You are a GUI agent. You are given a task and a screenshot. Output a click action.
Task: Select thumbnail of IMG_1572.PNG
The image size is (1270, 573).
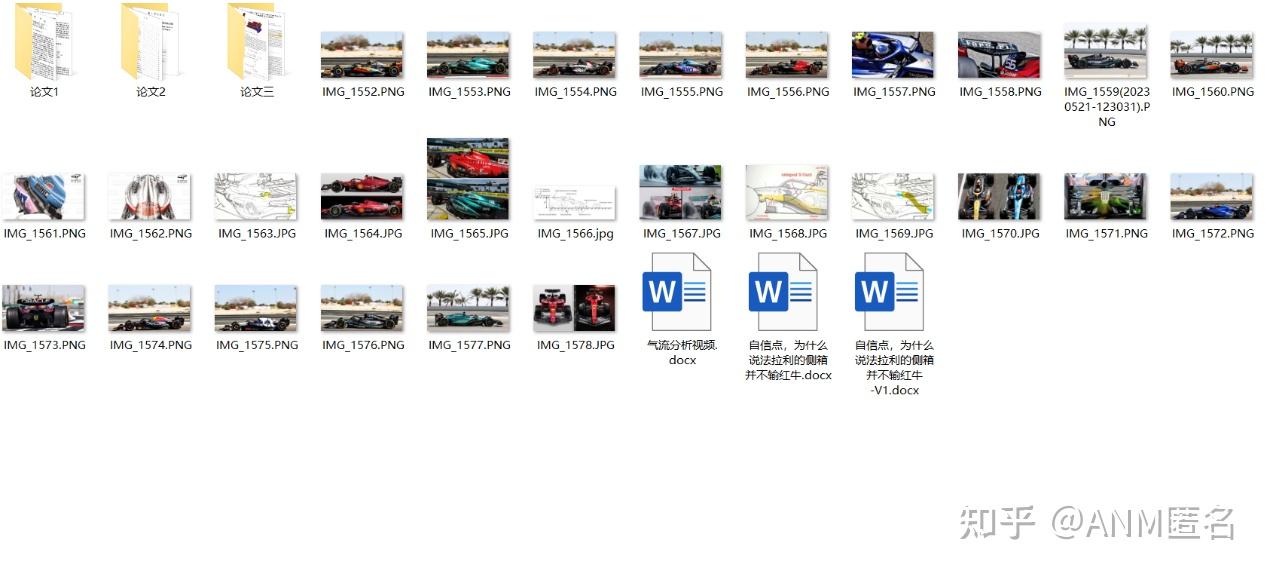point(1211,197)
